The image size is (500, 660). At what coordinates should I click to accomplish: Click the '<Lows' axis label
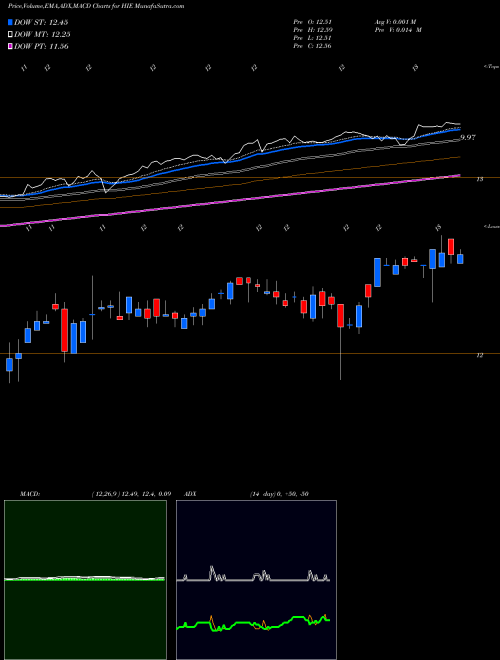[x=492, y=226]
